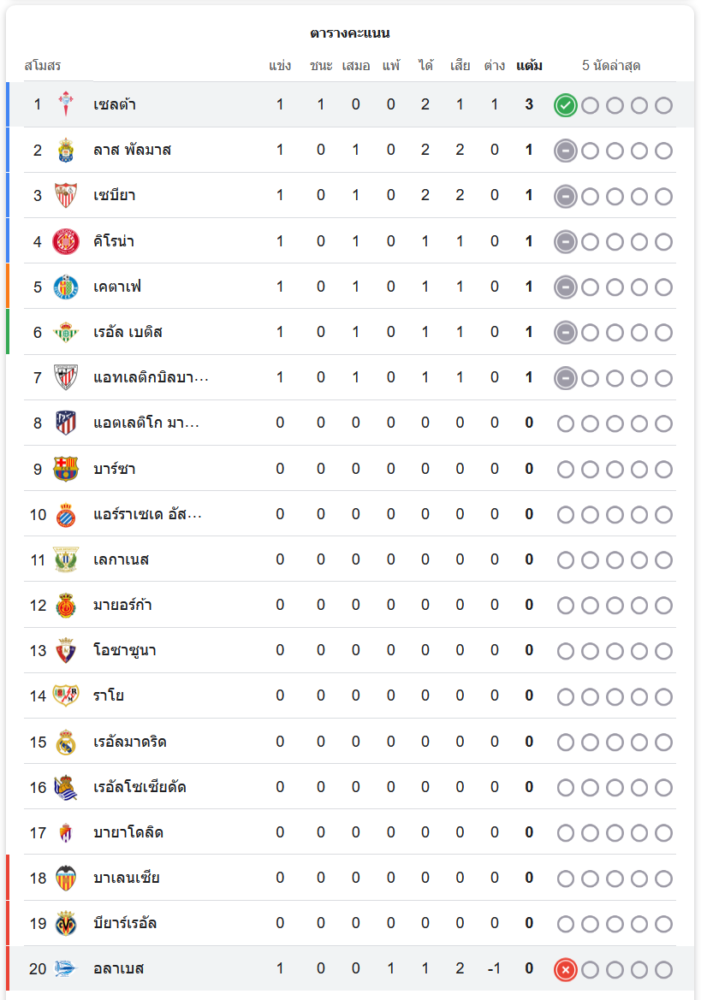The width and height of the screenshot is (701, 1000).
Task: Click the Real Betis green crest
Action: [66, 332]
